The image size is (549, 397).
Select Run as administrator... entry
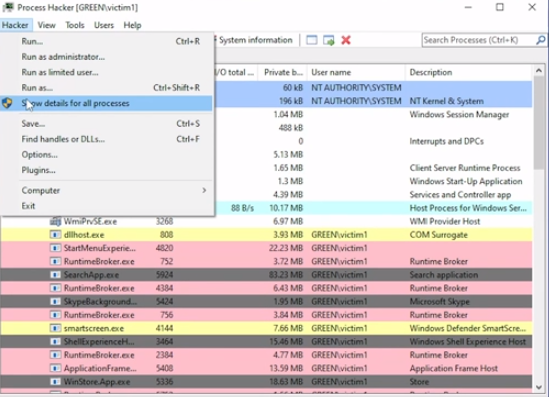pos(106,57)
